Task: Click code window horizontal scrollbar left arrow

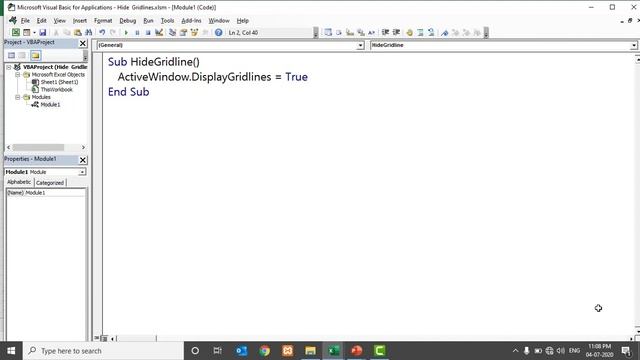Action: point(113,338)
